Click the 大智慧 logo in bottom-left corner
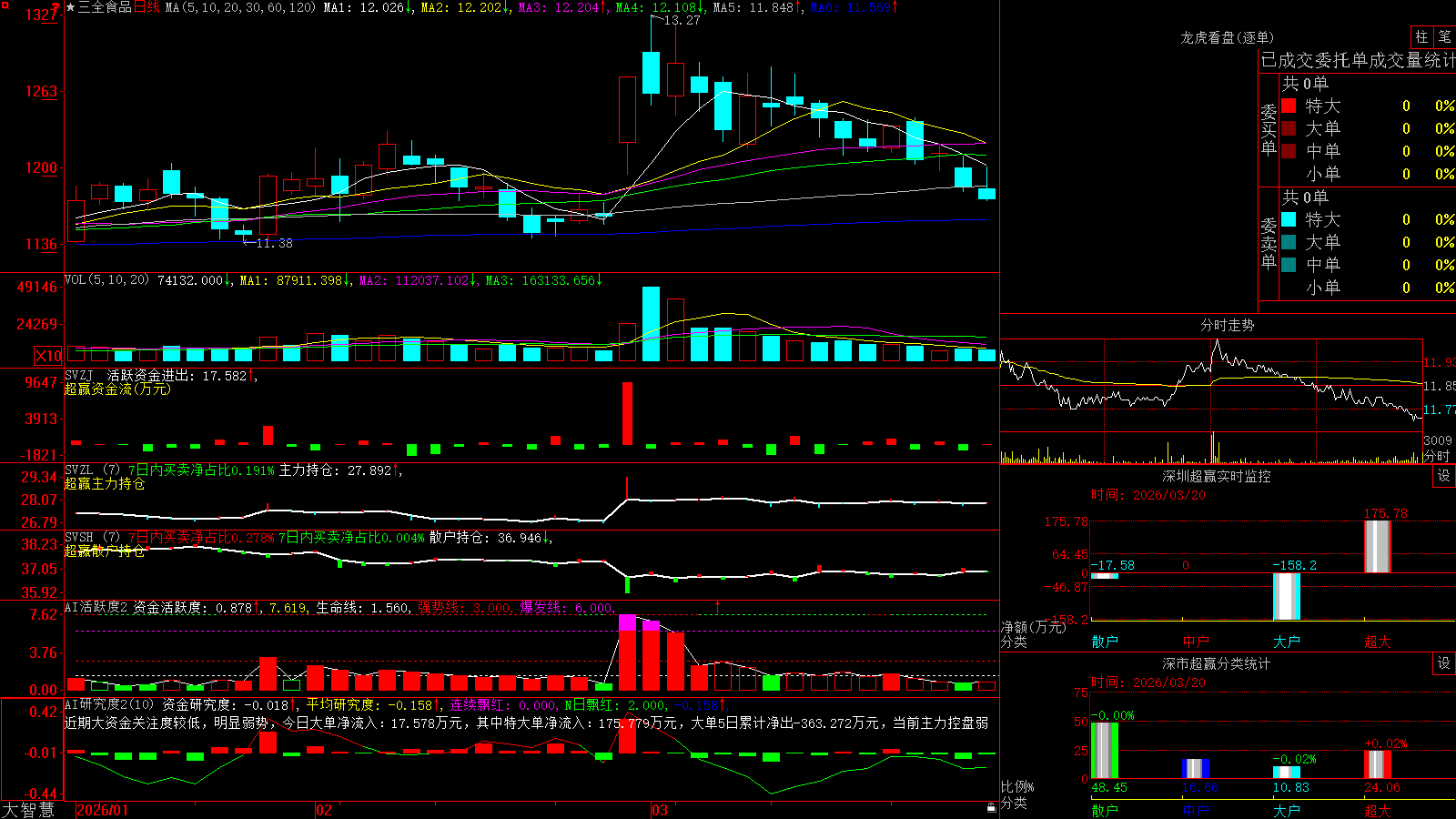 click(x=28, y=810)
